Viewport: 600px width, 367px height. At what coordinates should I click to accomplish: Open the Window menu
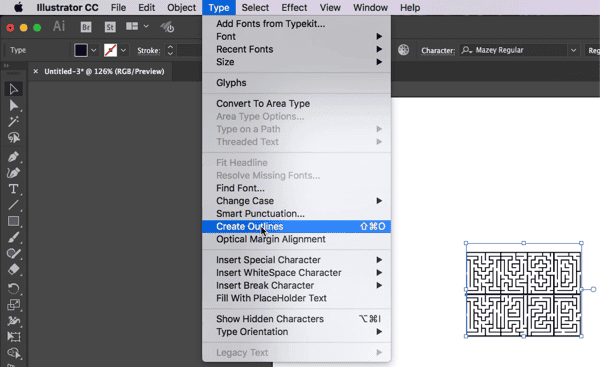coord(370,7)
